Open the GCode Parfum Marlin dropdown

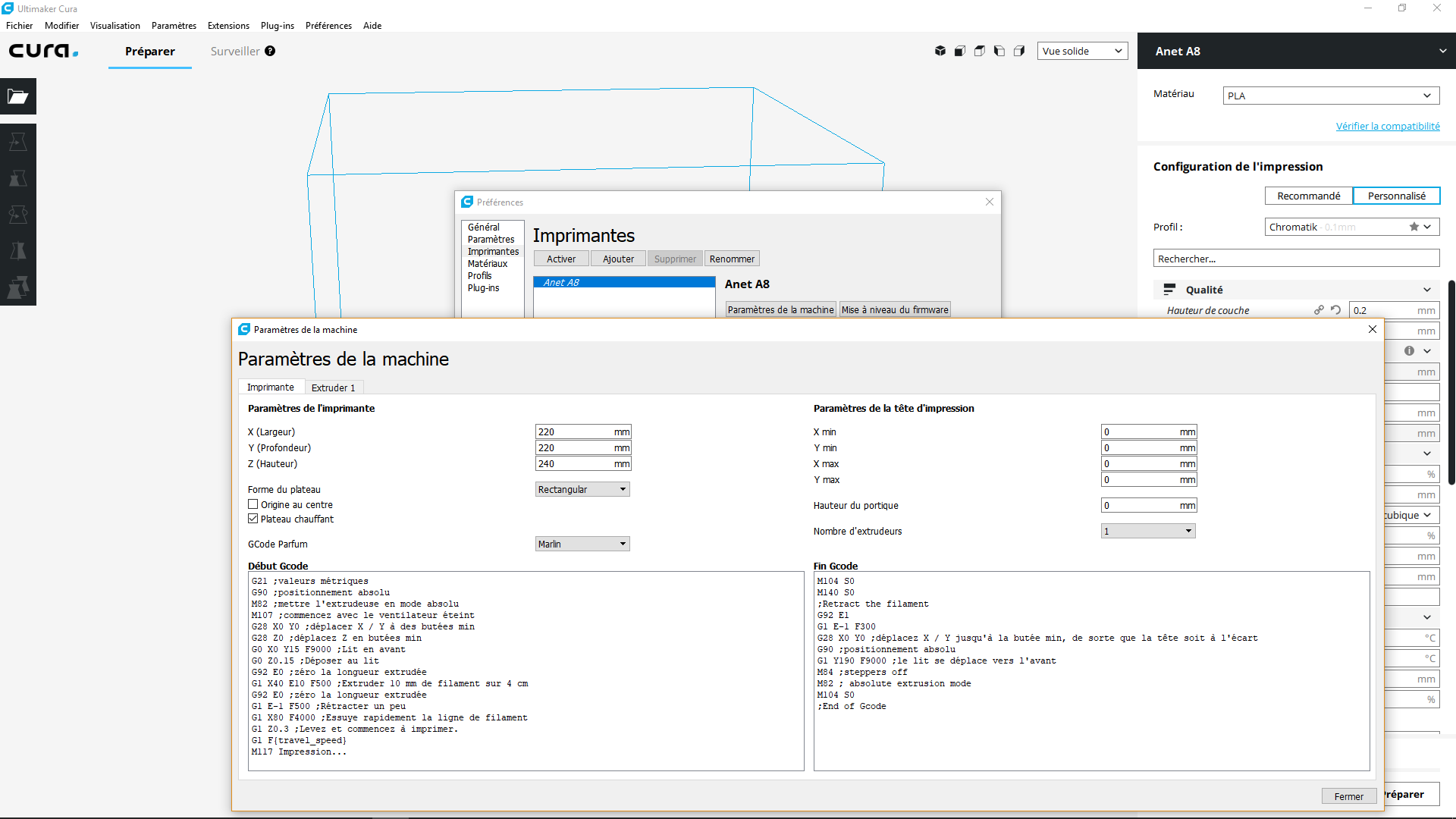tap(582, 544)
